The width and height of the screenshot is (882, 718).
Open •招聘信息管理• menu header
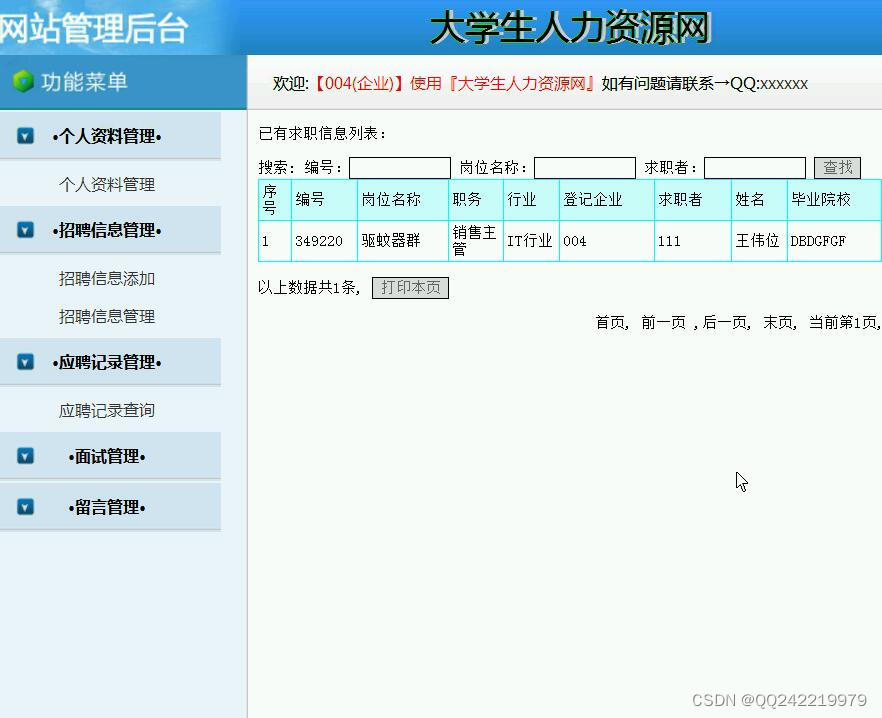point(107,230)
